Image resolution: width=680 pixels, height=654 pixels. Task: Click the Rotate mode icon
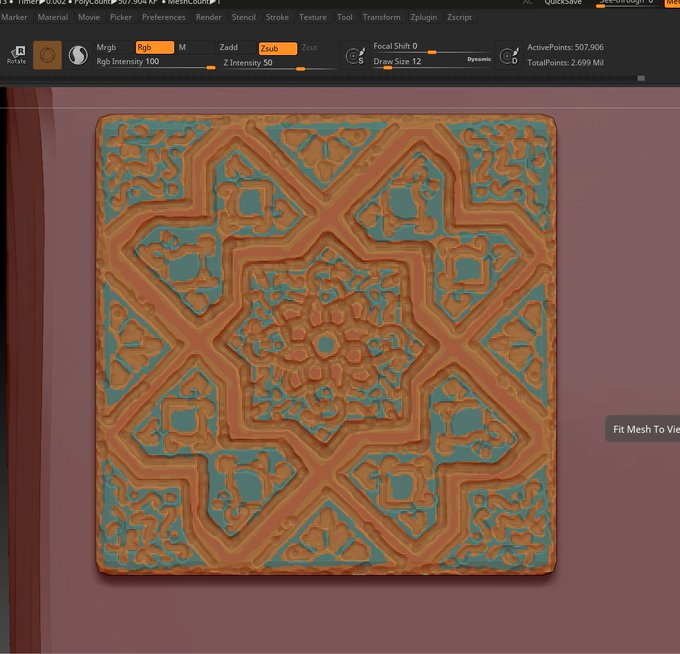pos(17,55)
